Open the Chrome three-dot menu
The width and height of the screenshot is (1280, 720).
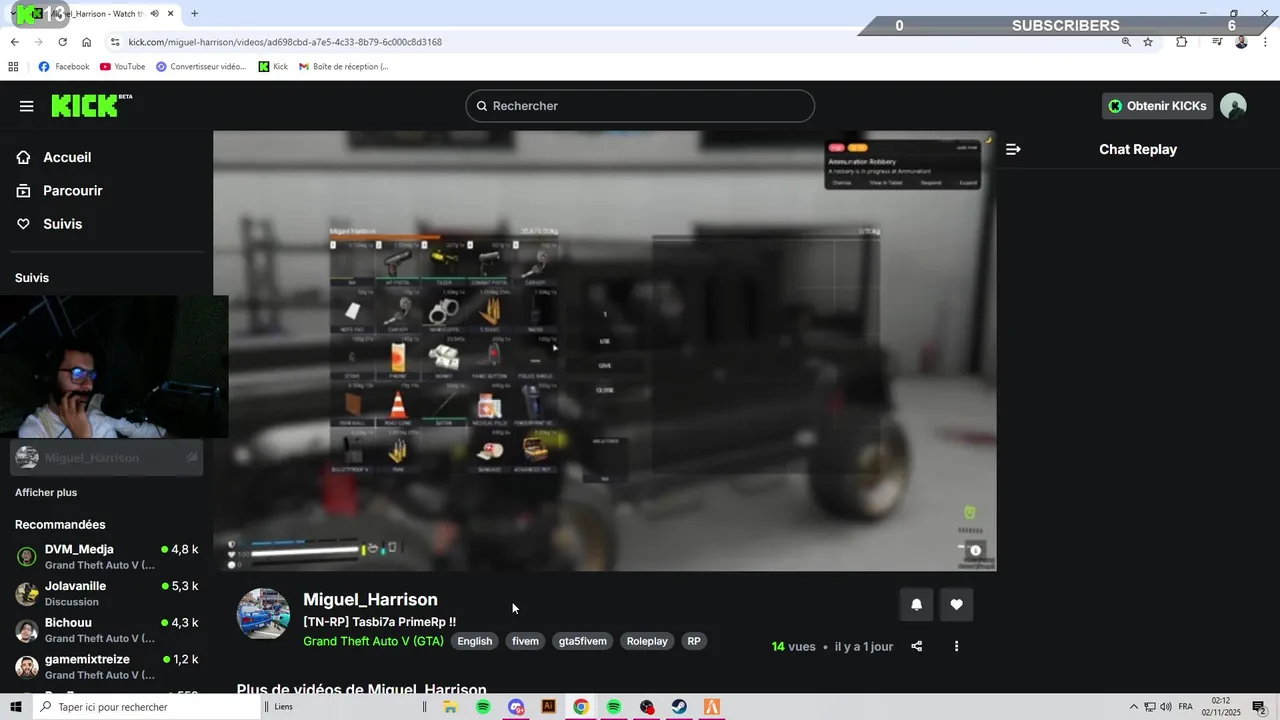point(1265,42)
